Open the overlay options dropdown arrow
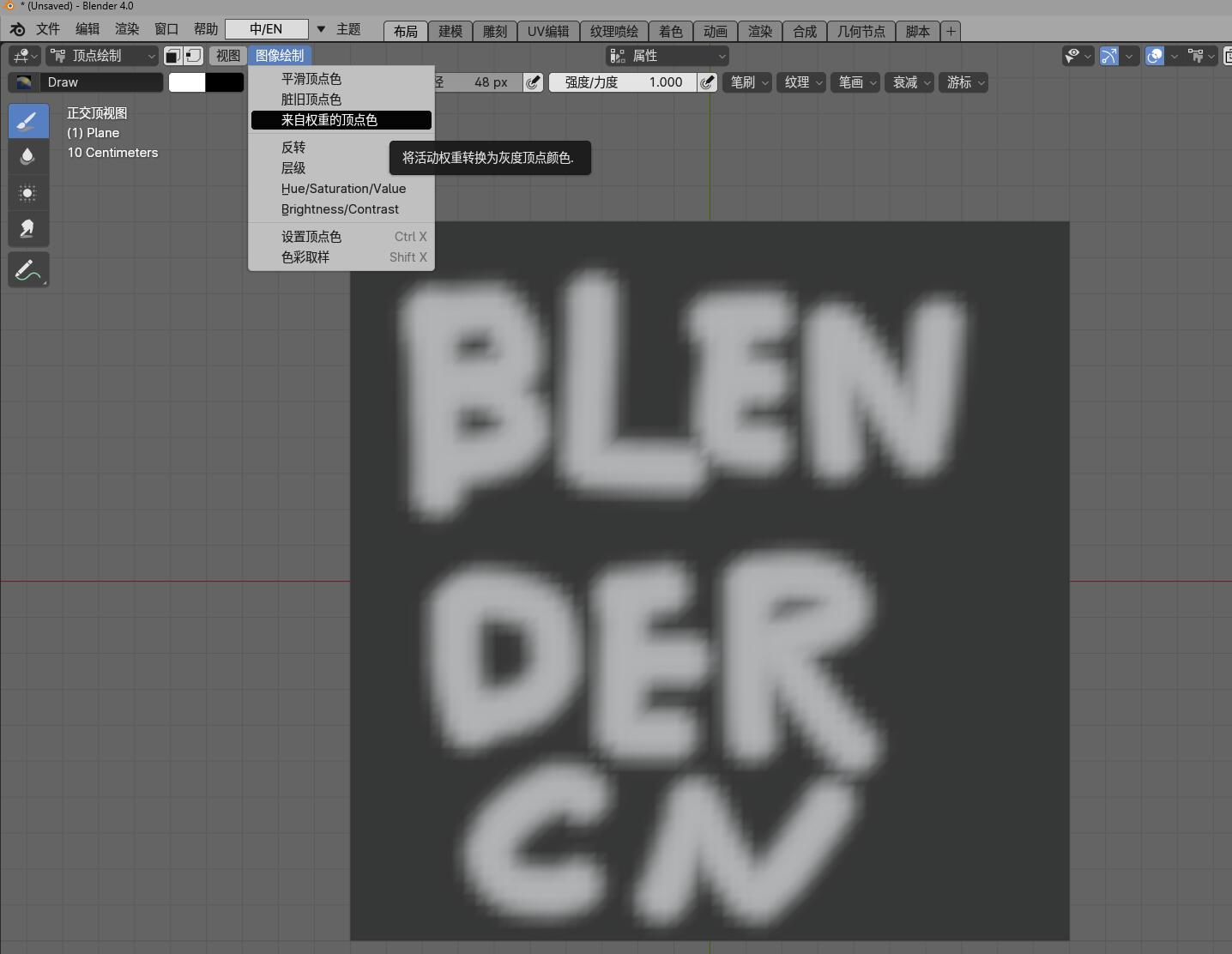1232x954 pixels. coord(1175,56)
